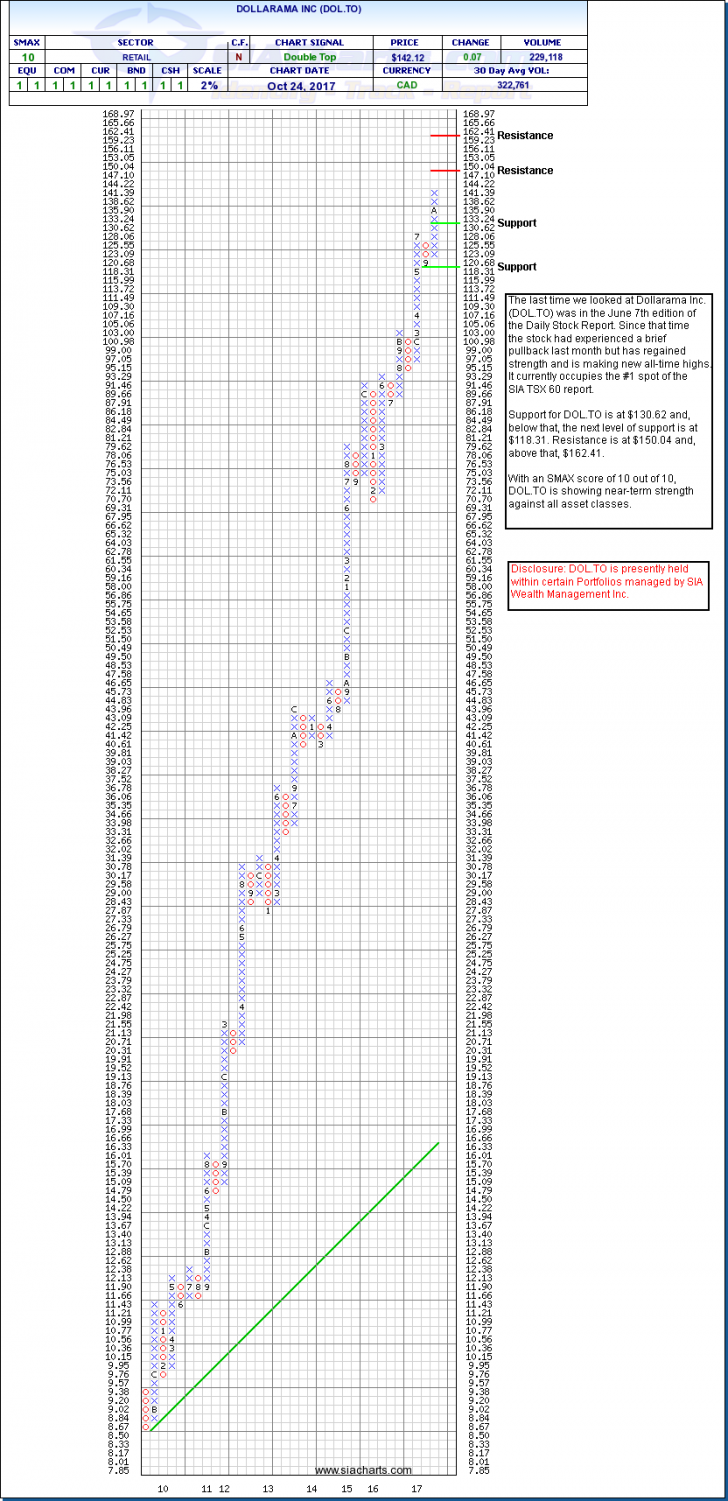Click the year 13 label on bottom axis

(268, 1489)
